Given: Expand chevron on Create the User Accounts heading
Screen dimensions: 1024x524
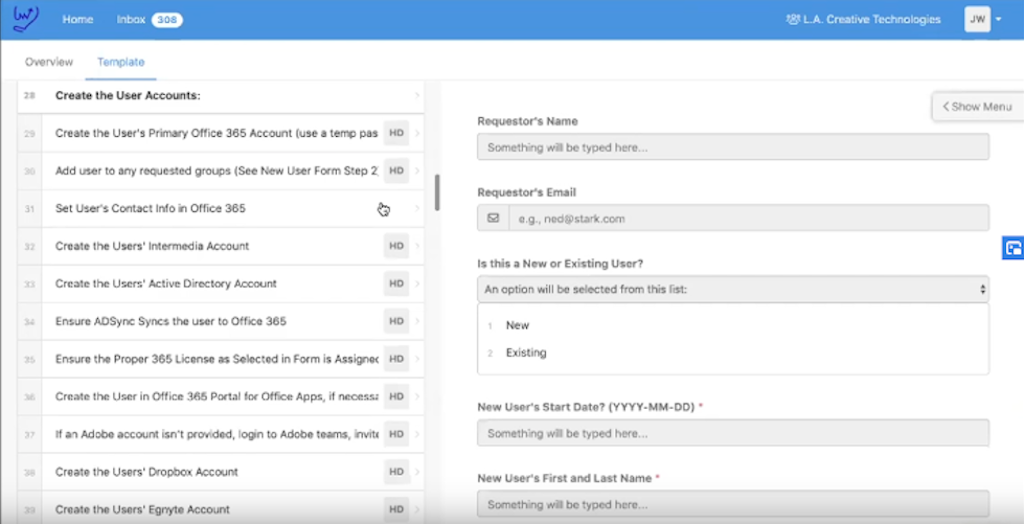Looking at the screenshot, I should click(x=417, y=95).
